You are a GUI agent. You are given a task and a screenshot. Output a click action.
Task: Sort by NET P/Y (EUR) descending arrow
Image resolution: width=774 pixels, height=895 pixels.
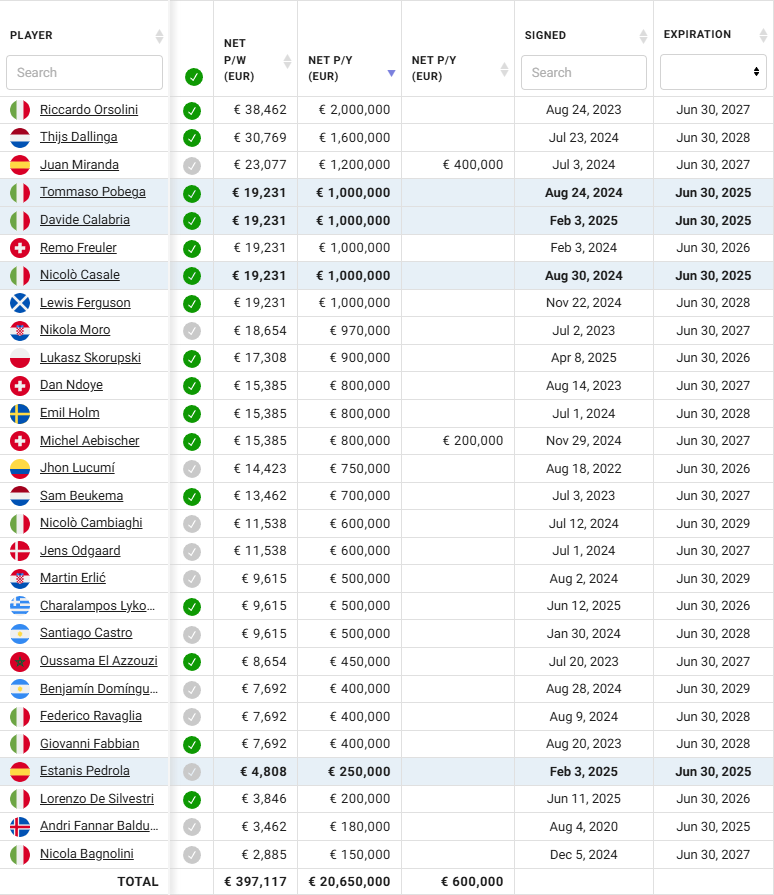(391, 73)
